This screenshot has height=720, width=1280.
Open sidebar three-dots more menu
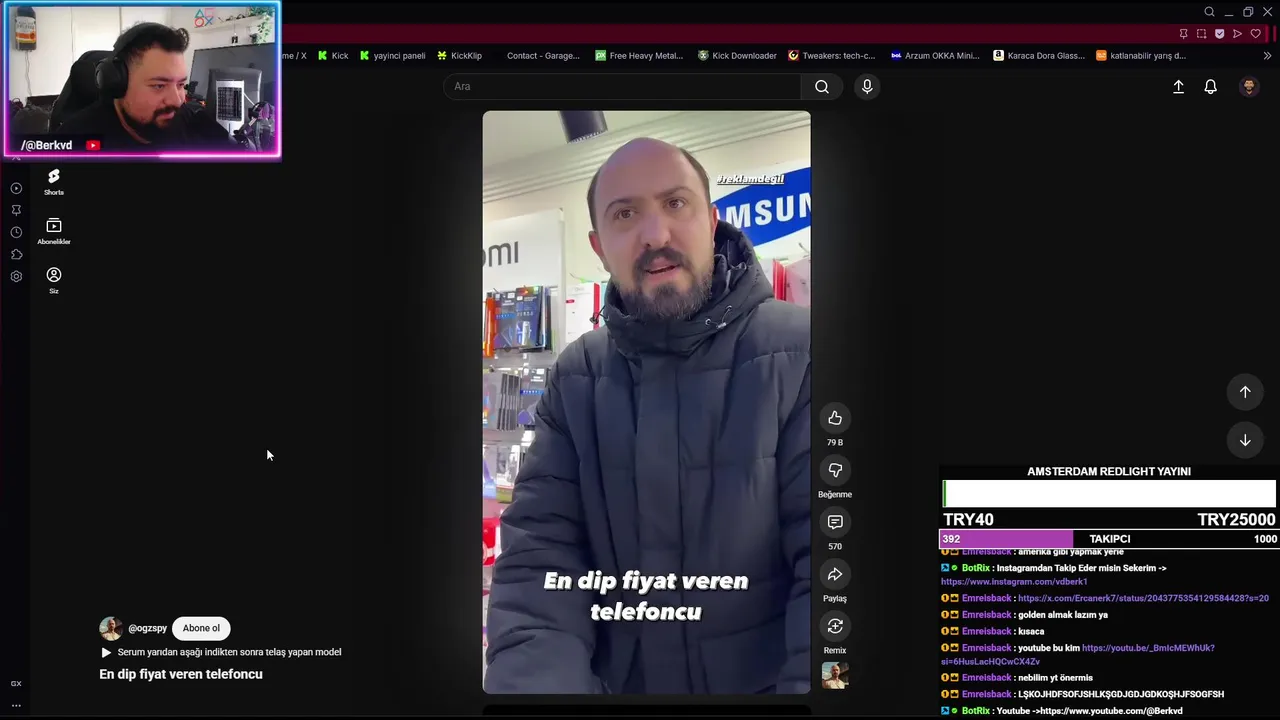click(x=16, y=705)
